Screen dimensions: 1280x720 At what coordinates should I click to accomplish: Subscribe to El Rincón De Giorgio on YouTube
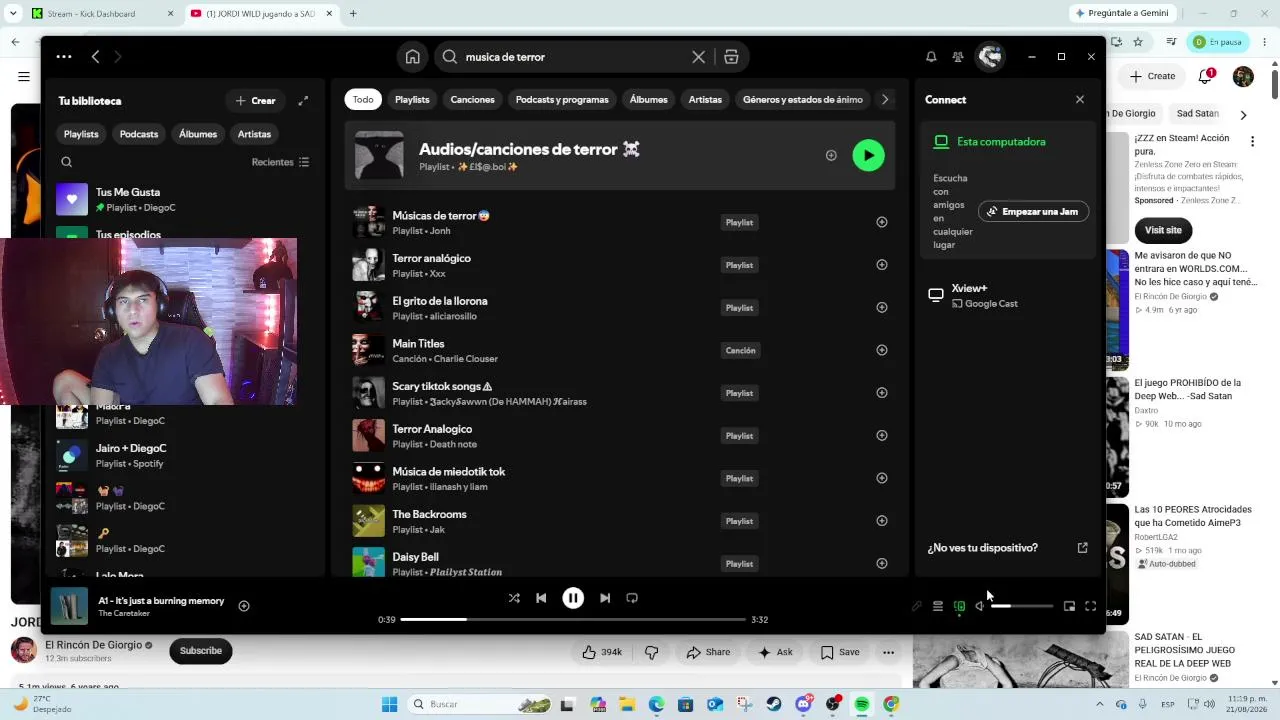tap(201, 651)
